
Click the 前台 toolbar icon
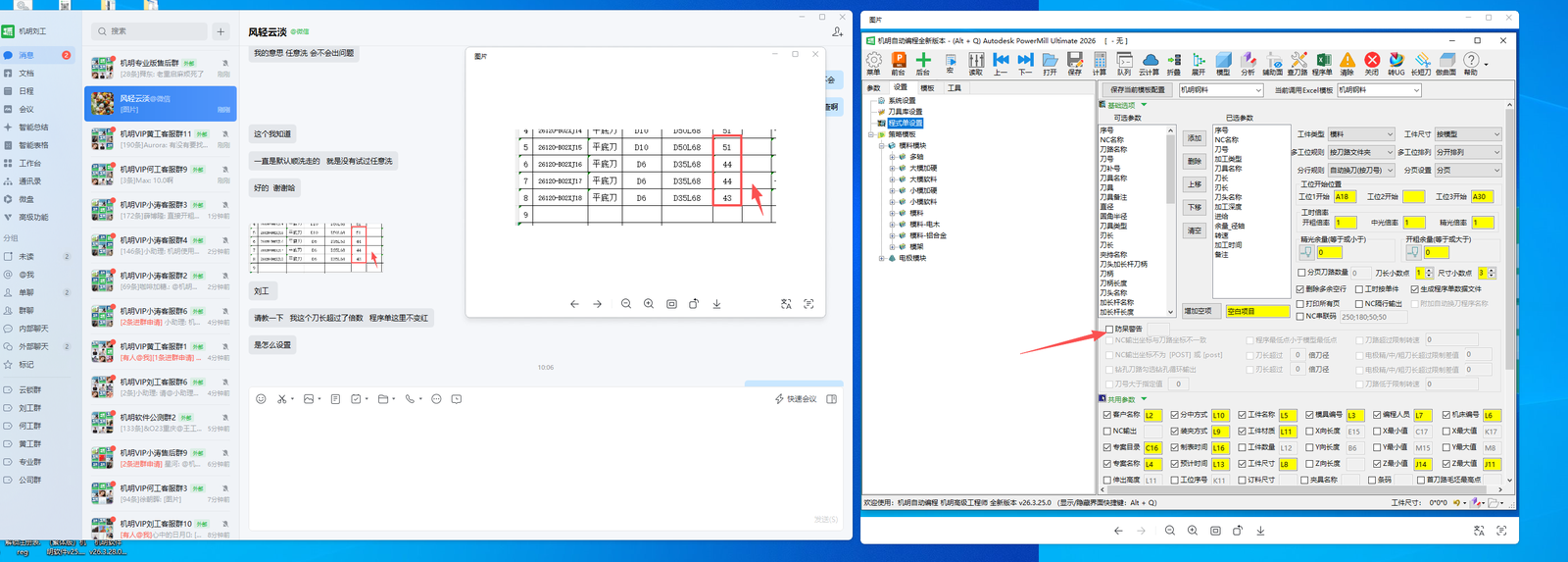pyautogui.click(x=899, y=62)
